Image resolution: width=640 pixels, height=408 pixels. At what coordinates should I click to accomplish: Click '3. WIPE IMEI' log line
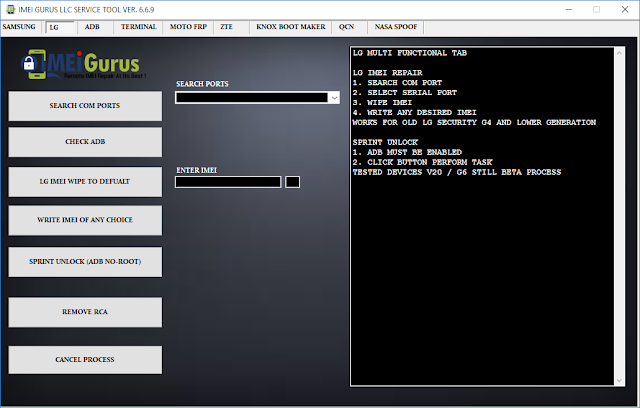pos(382,102)
